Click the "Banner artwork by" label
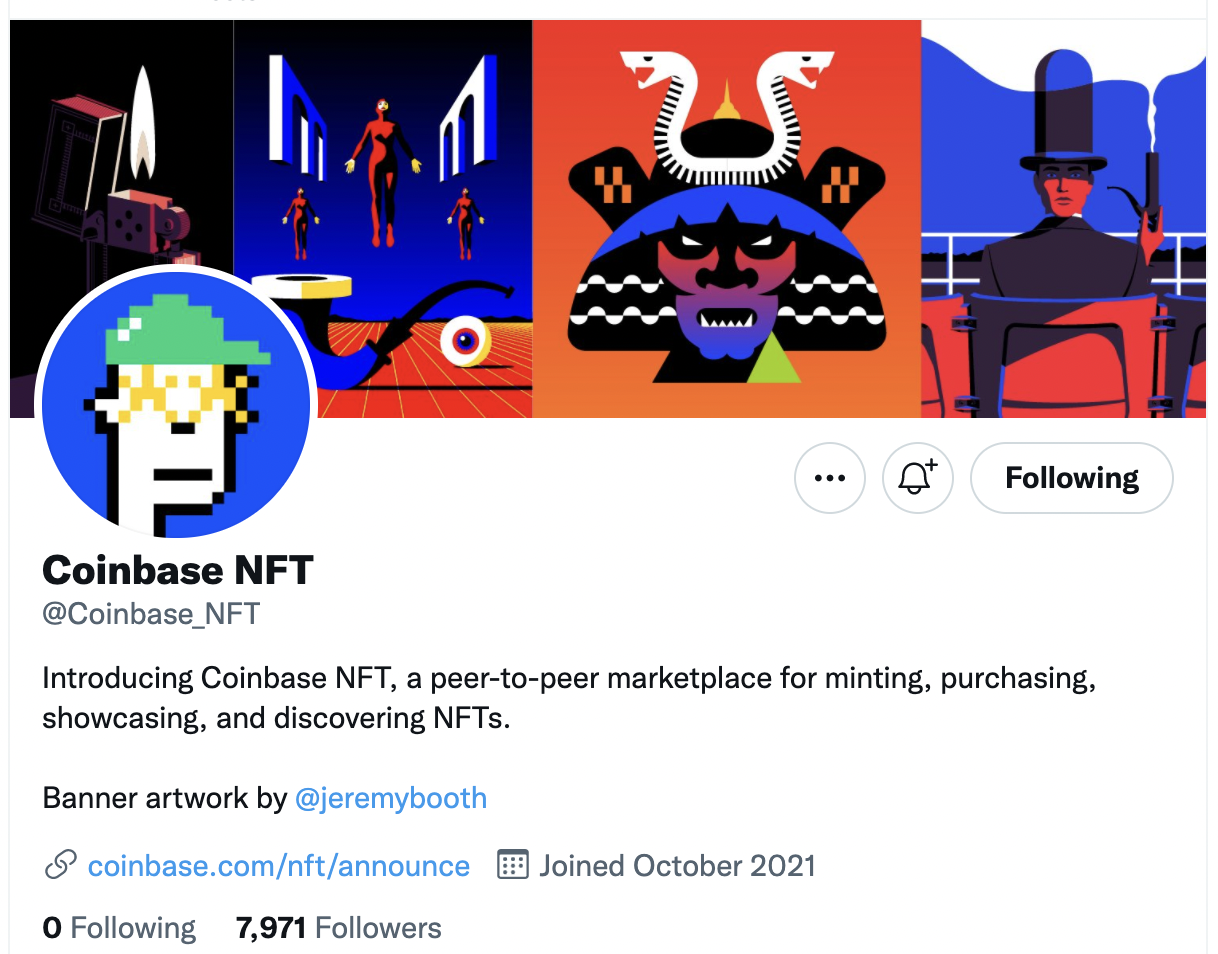This screenshot has width=1218, height=954. click(x=164, y=798)
